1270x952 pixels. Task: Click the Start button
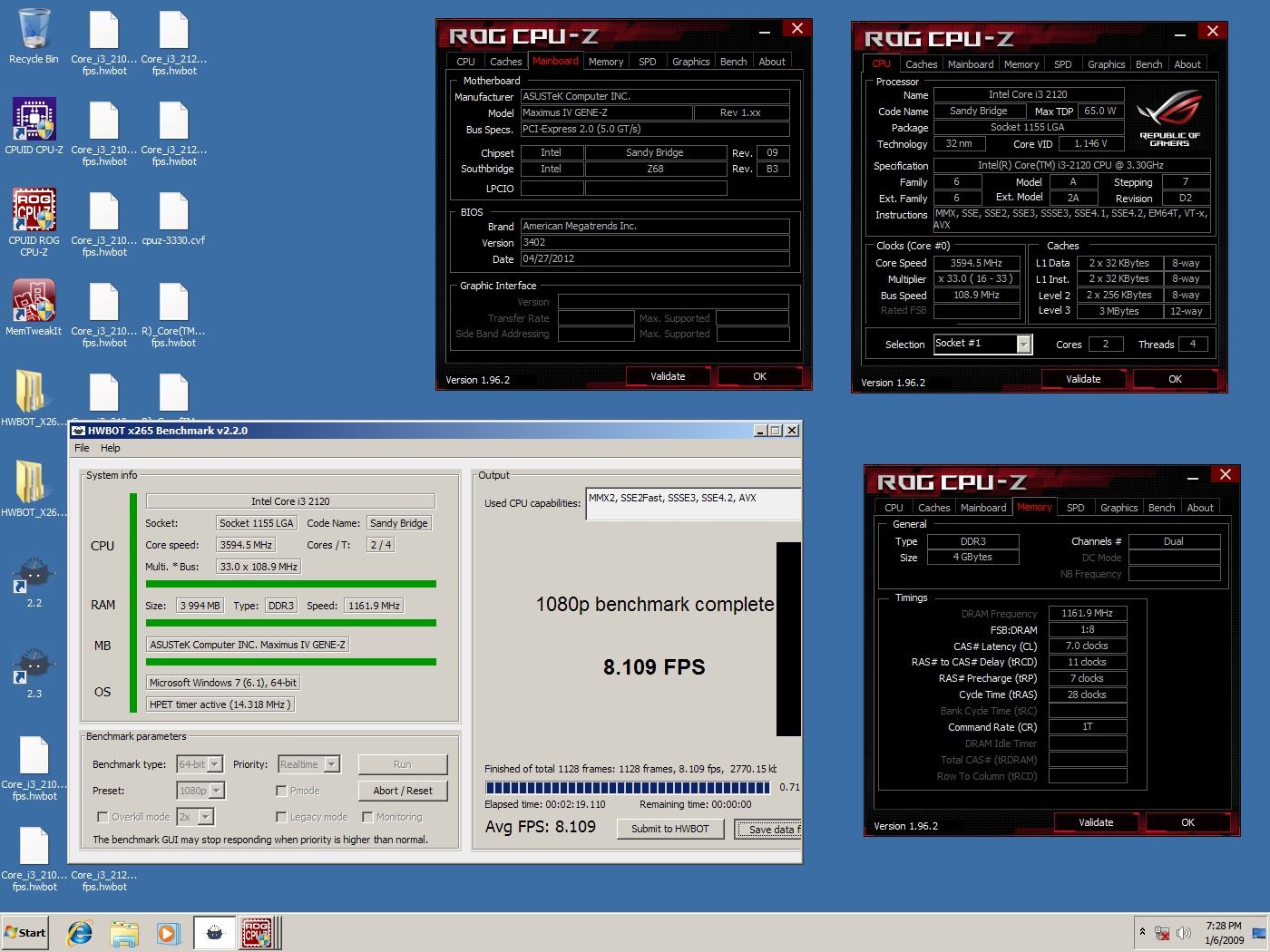click(x=24, y=932)
